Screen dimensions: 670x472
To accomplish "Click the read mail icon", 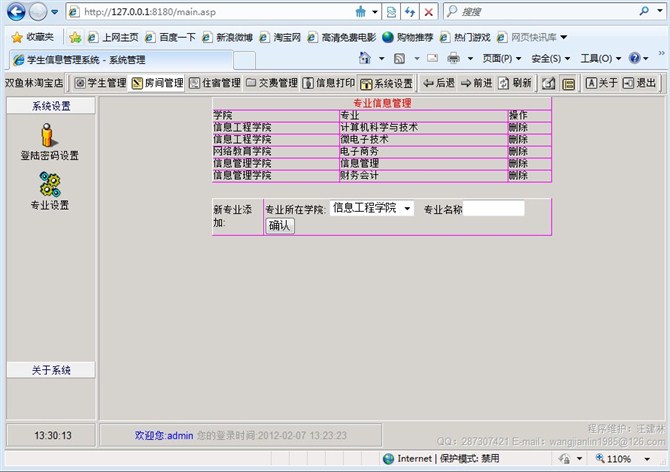I will 432,58.
